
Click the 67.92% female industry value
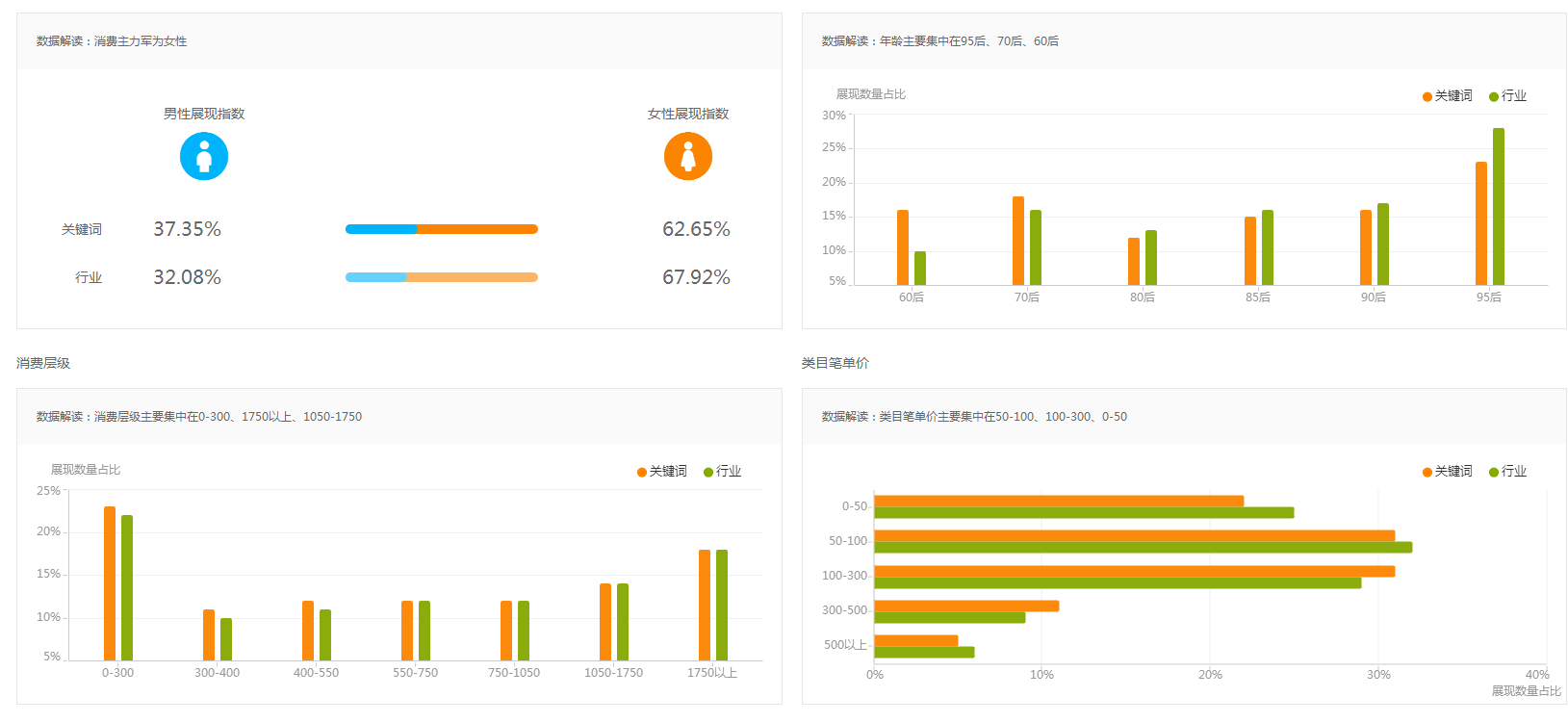(x=696, y=277)
